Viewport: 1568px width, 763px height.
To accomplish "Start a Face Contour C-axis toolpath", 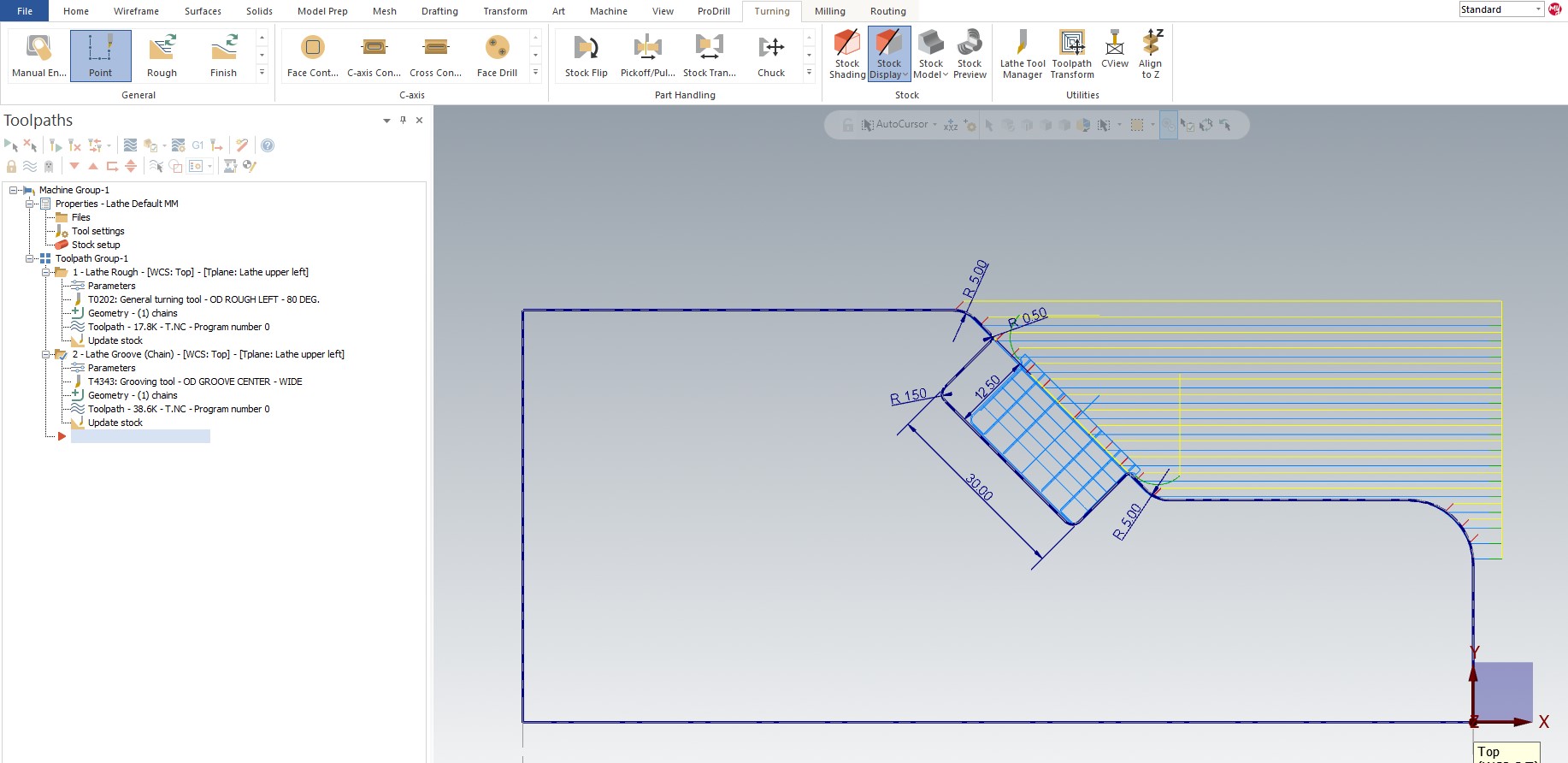I will click(313, 56).
